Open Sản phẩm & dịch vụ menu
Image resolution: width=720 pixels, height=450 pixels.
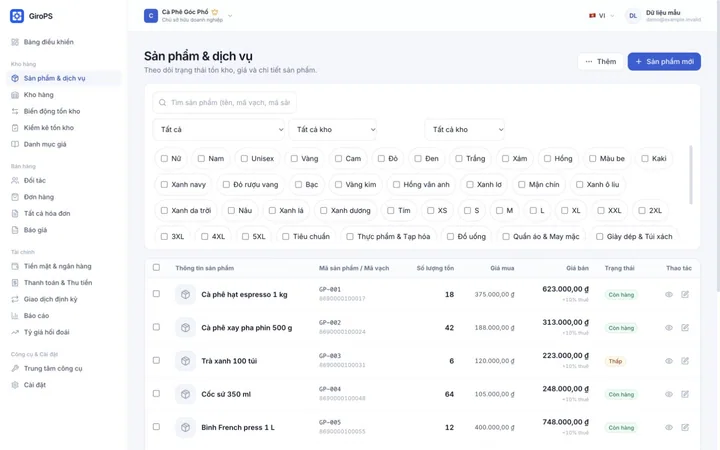(x=63, y=79)
